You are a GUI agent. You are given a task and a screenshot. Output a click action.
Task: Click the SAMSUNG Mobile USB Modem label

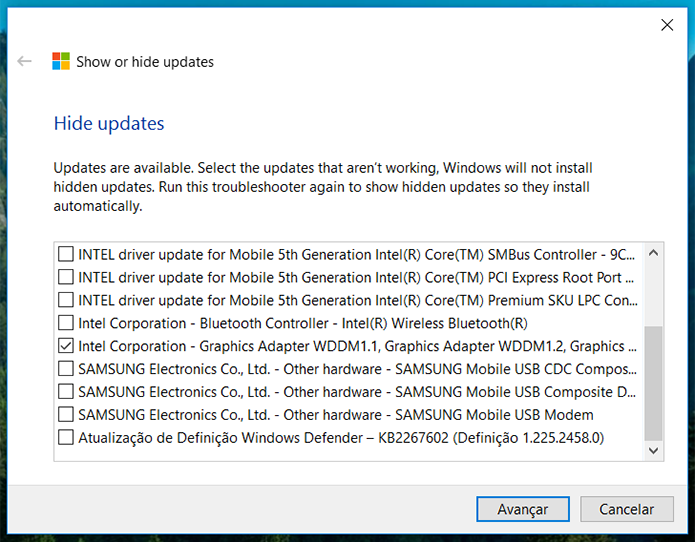pyautogui.click(x=336, y=415)
